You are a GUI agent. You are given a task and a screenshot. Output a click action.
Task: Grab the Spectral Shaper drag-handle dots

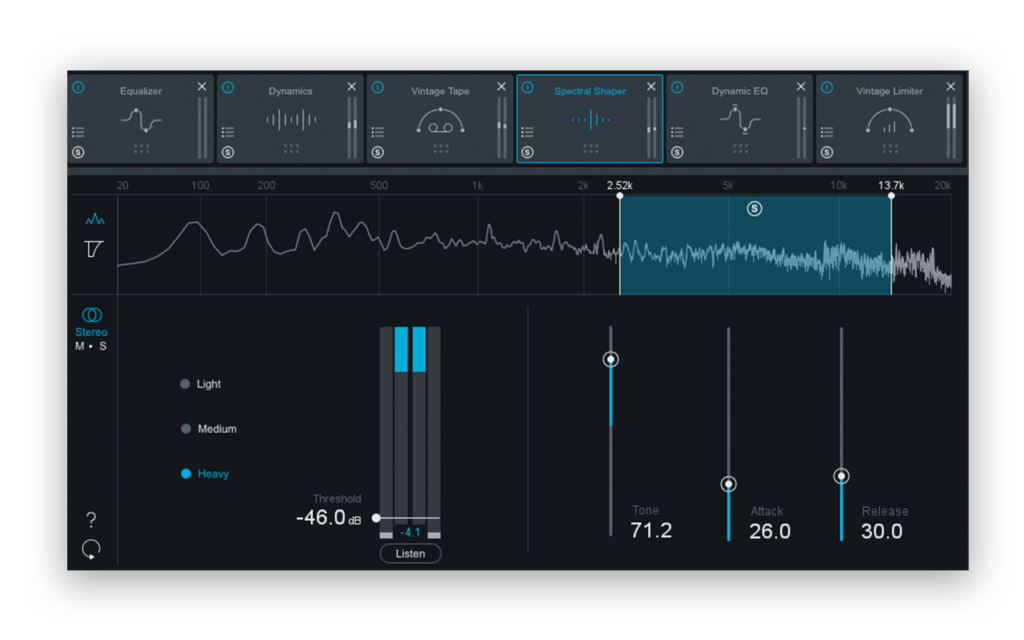pos(590,149)
